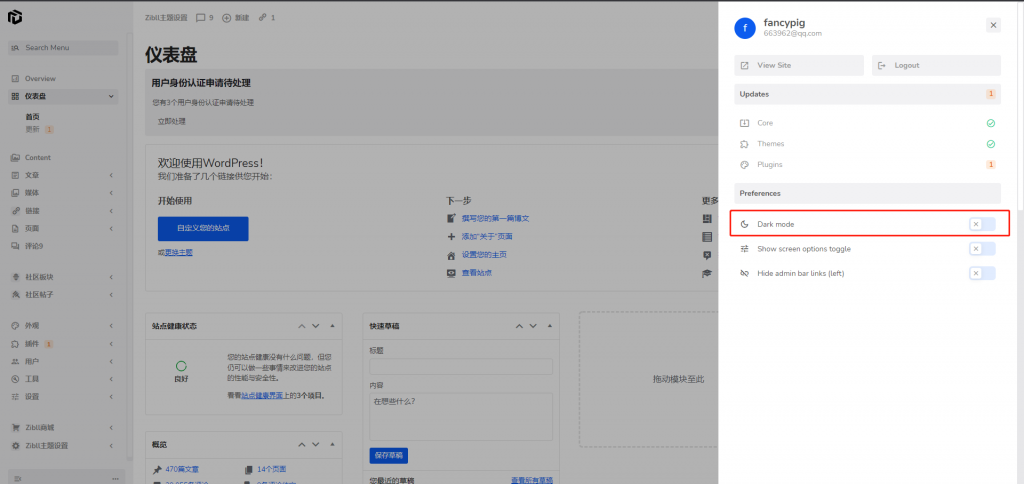Expand the 用户 submenu chevron
1024x484 pixels.
(x=111, y=361)
